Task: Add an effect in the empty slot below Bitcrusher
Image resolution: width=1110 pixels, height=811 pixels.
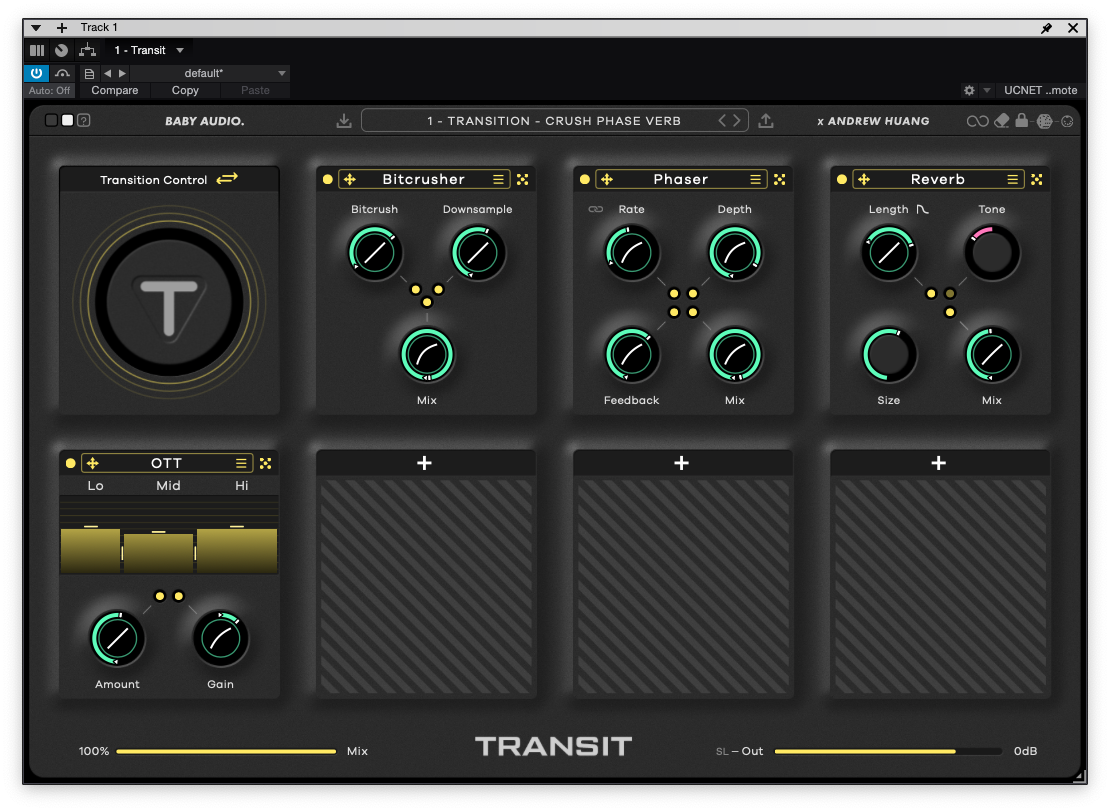Action: [425, 464]
